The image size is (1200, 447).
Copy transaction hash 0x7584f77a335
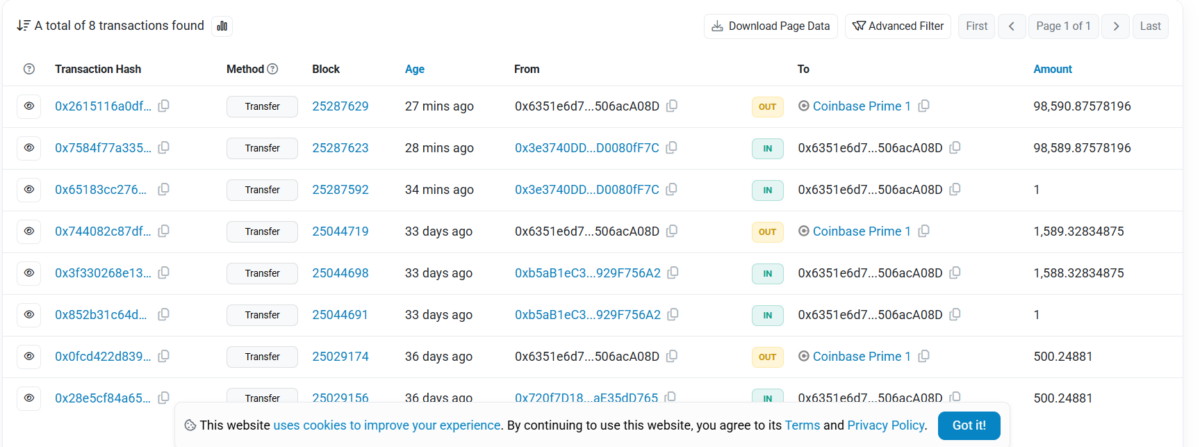164,148
